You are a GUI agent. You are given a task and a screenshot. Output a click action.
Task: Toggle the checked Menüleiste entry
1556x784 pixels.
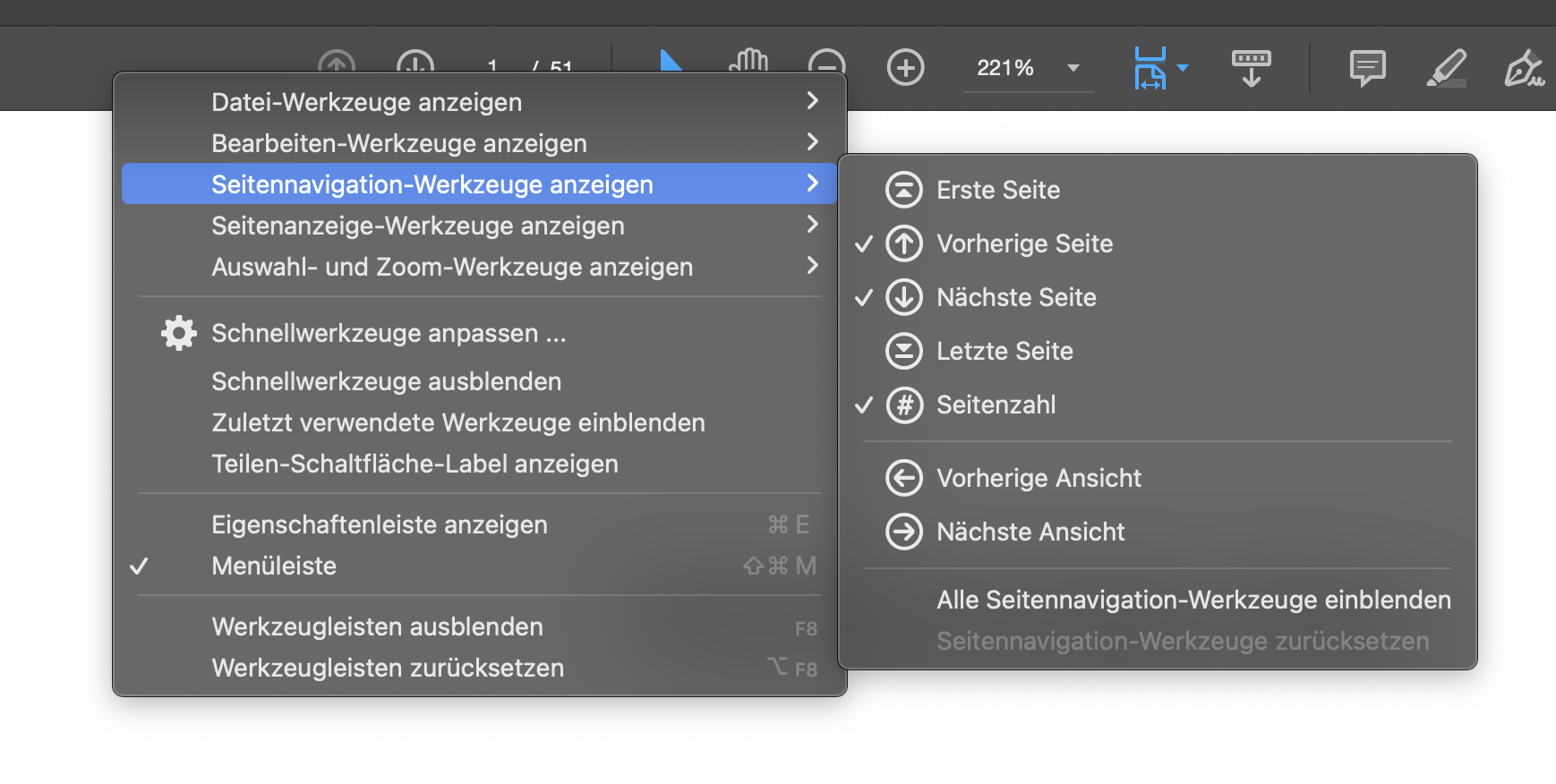(479, 566)
